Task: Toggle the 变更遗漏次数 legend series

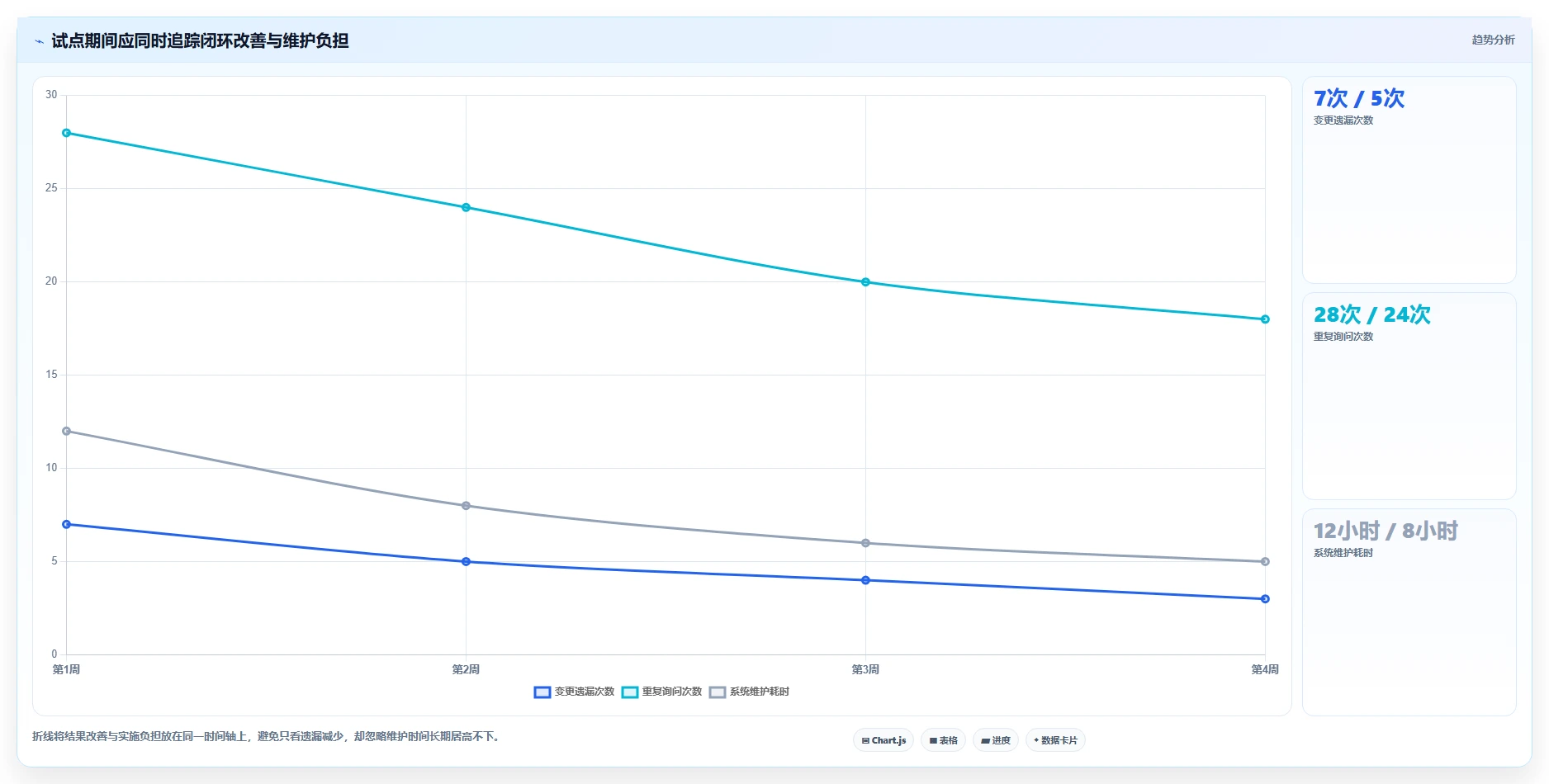Action: click(575, 692)
